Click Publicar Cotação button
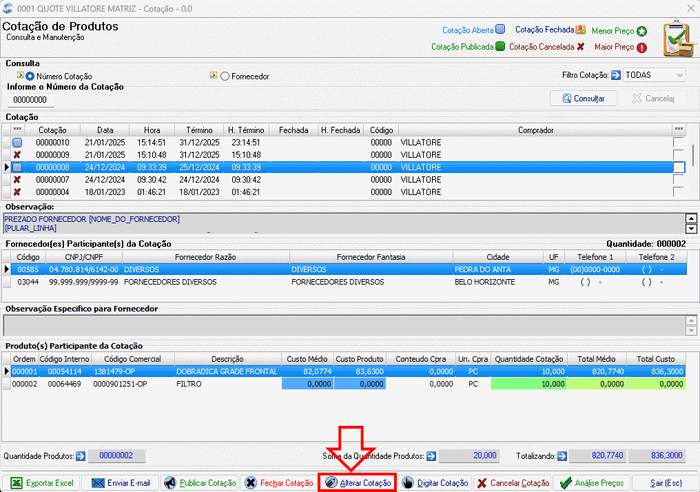The width and height of the screenshot is (700, 492). coord(199,483)
